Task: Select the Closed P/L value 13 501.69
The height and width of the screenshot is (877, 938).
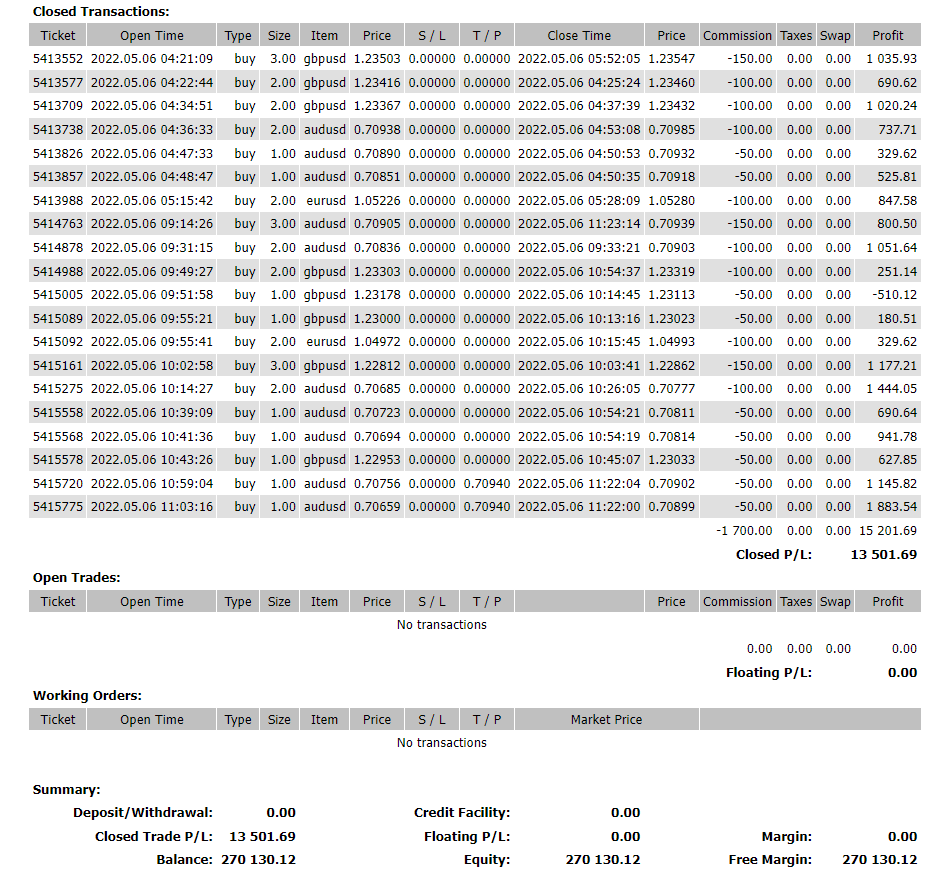Action: tap(884, 555)
